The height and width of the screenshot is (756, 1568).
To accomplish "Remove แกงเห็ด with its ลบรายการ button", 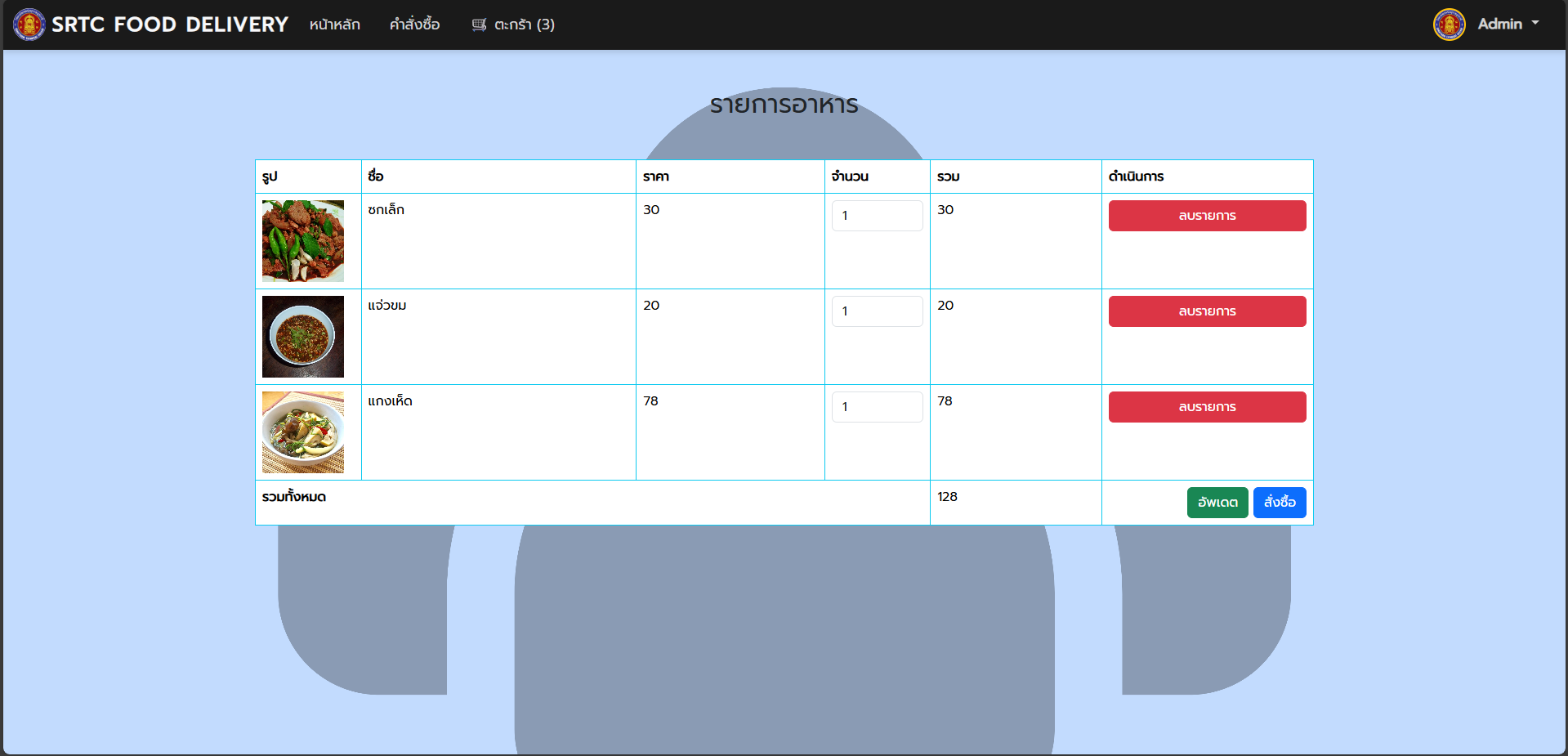I will [x=1207, y=407].
